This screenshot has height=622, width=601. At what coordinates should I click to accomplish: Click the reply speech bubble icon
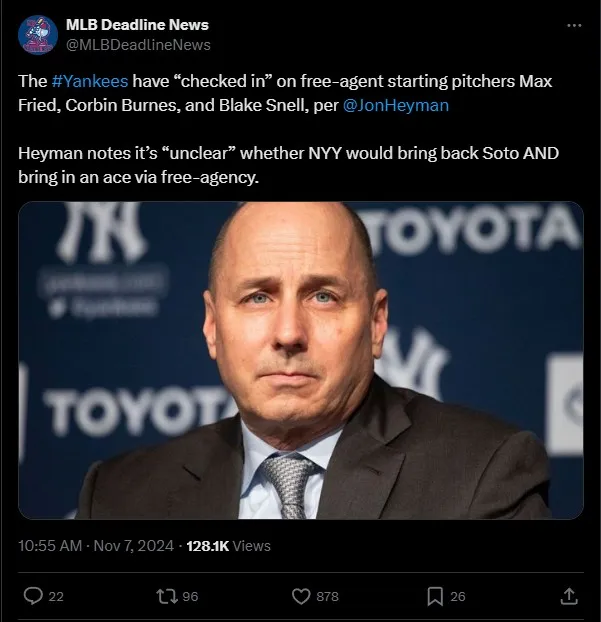pyautogui.click(x=33, y=596)
